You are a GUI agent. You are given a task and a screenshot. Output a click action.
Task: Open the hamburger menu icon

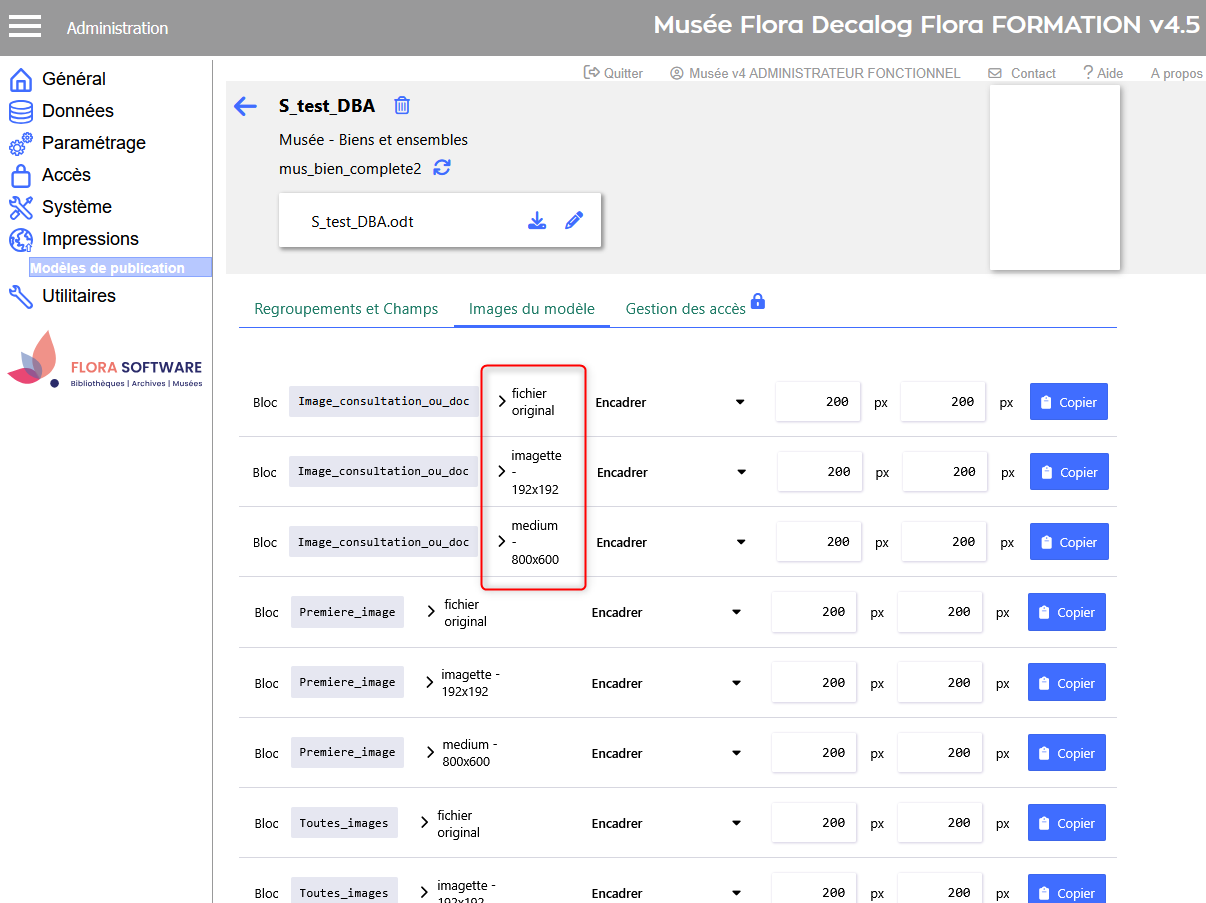(24, 27)
